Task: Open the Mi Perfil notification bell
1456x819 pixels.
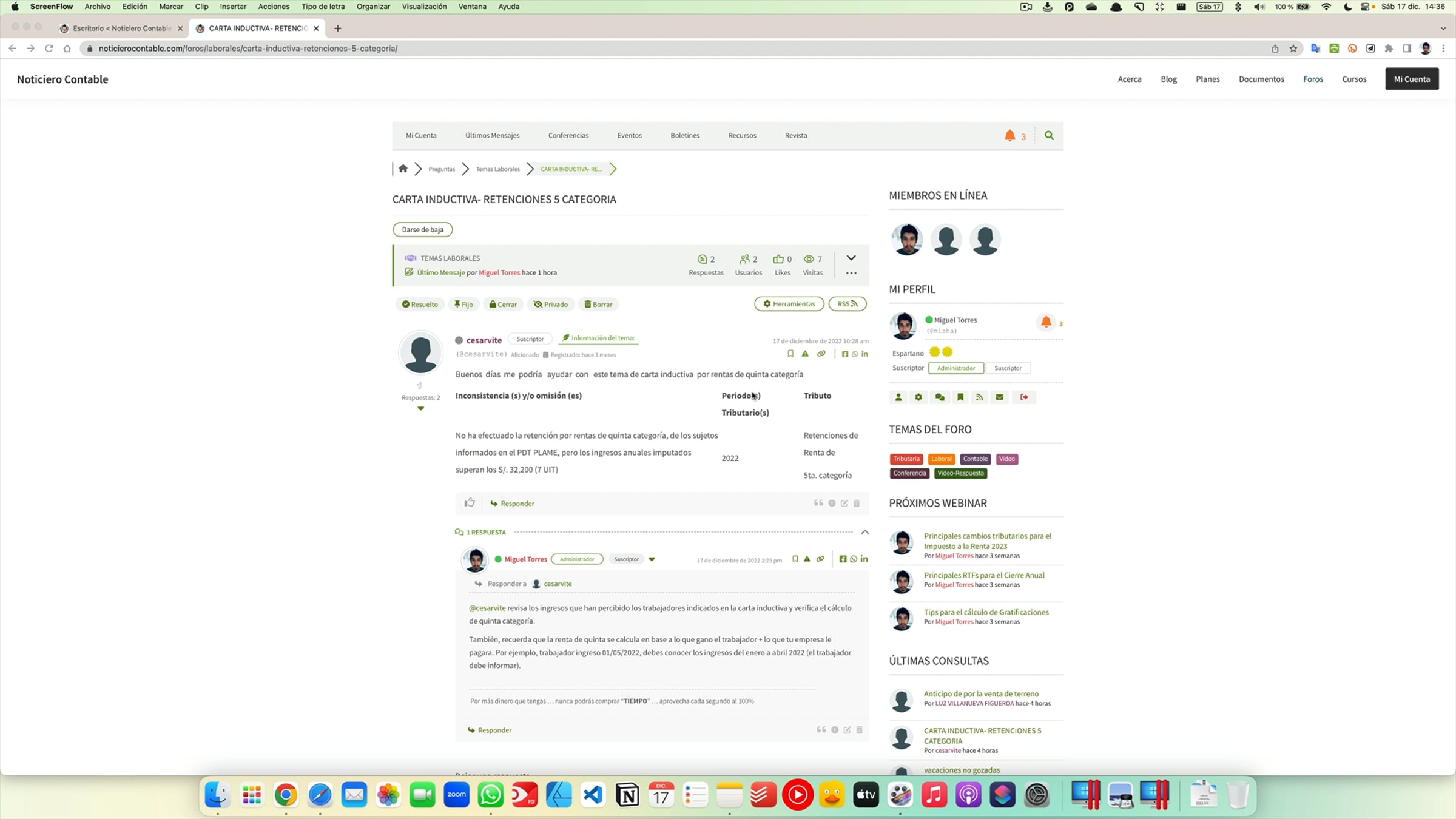Action: (1046, 322)
